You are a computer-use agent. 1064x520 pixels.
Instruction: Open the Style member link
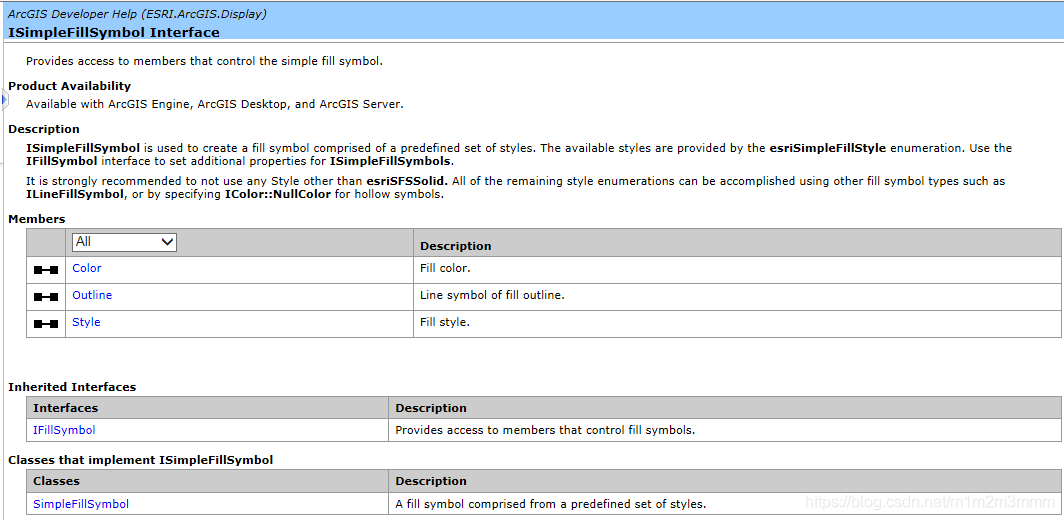coord(86,322)
